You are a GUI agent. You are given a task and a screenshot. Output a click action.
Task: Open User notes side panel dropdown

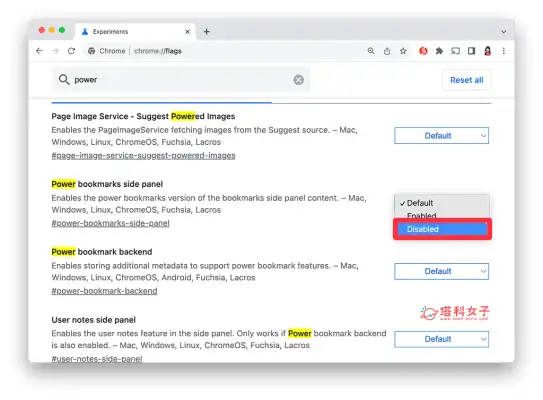441,339
